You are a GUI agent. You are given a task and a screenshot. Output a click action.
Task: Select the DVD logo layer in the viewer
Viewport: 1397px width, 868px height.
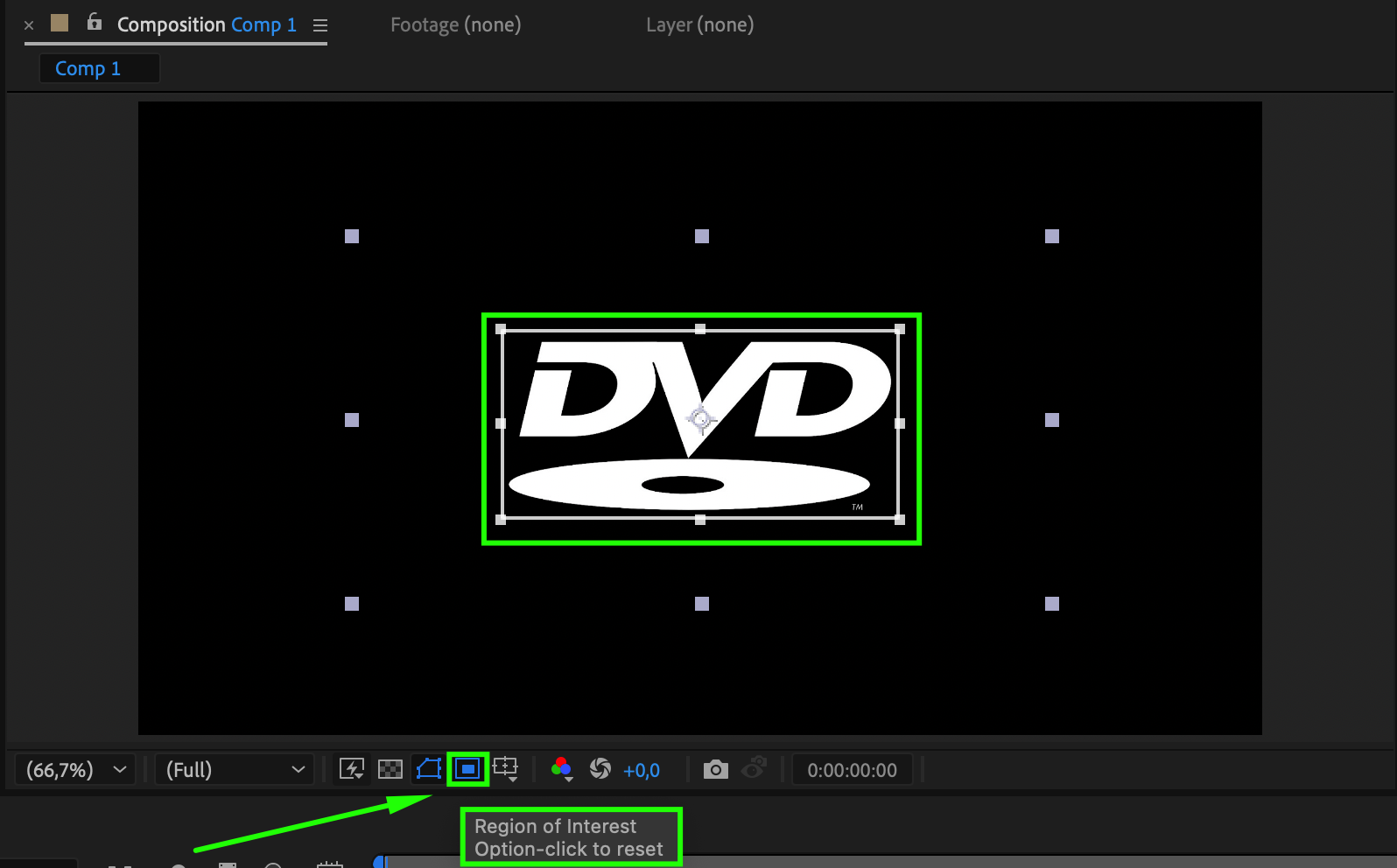tap(700, 424)
